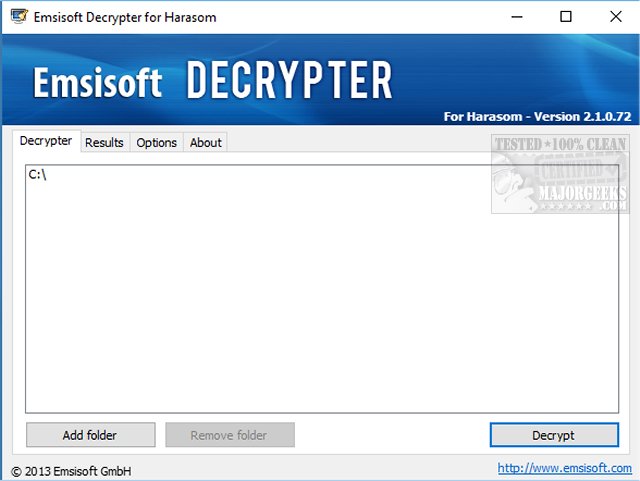Show the About tab
Image resolution: width=640 pixels, height=481 pixels.
click(205, 143)
